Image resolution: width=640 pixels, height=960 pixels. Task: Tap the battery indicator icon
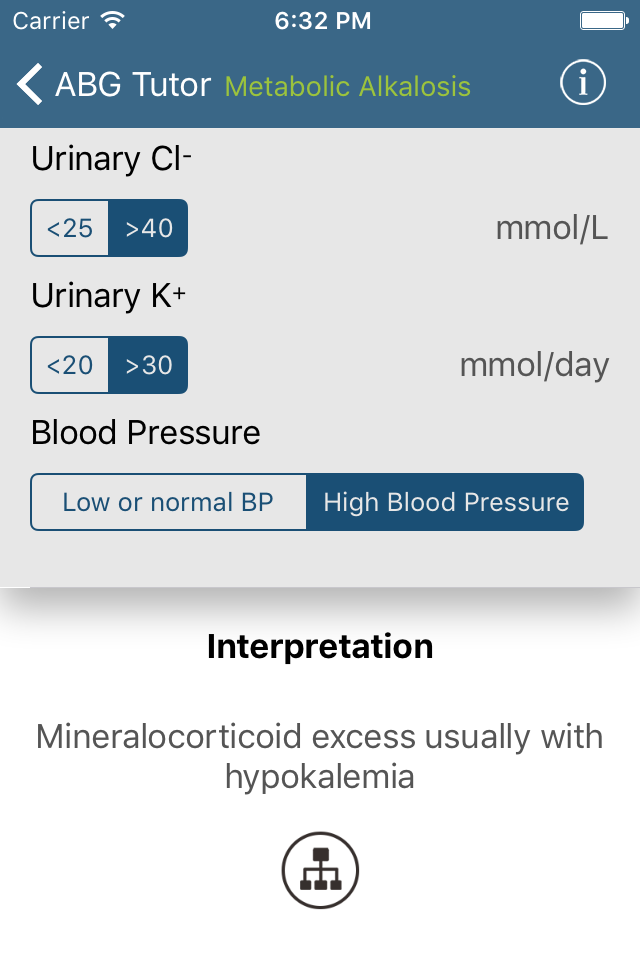tap(604, 21)
